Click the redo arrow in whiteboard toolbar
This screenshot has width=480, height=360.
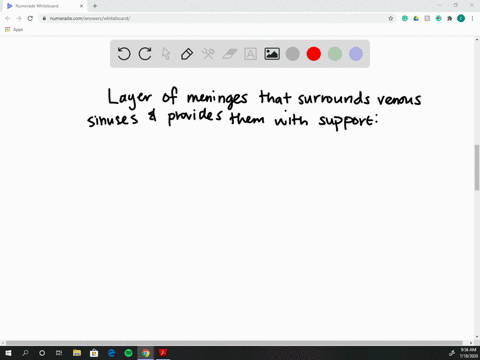coord(145,54)
